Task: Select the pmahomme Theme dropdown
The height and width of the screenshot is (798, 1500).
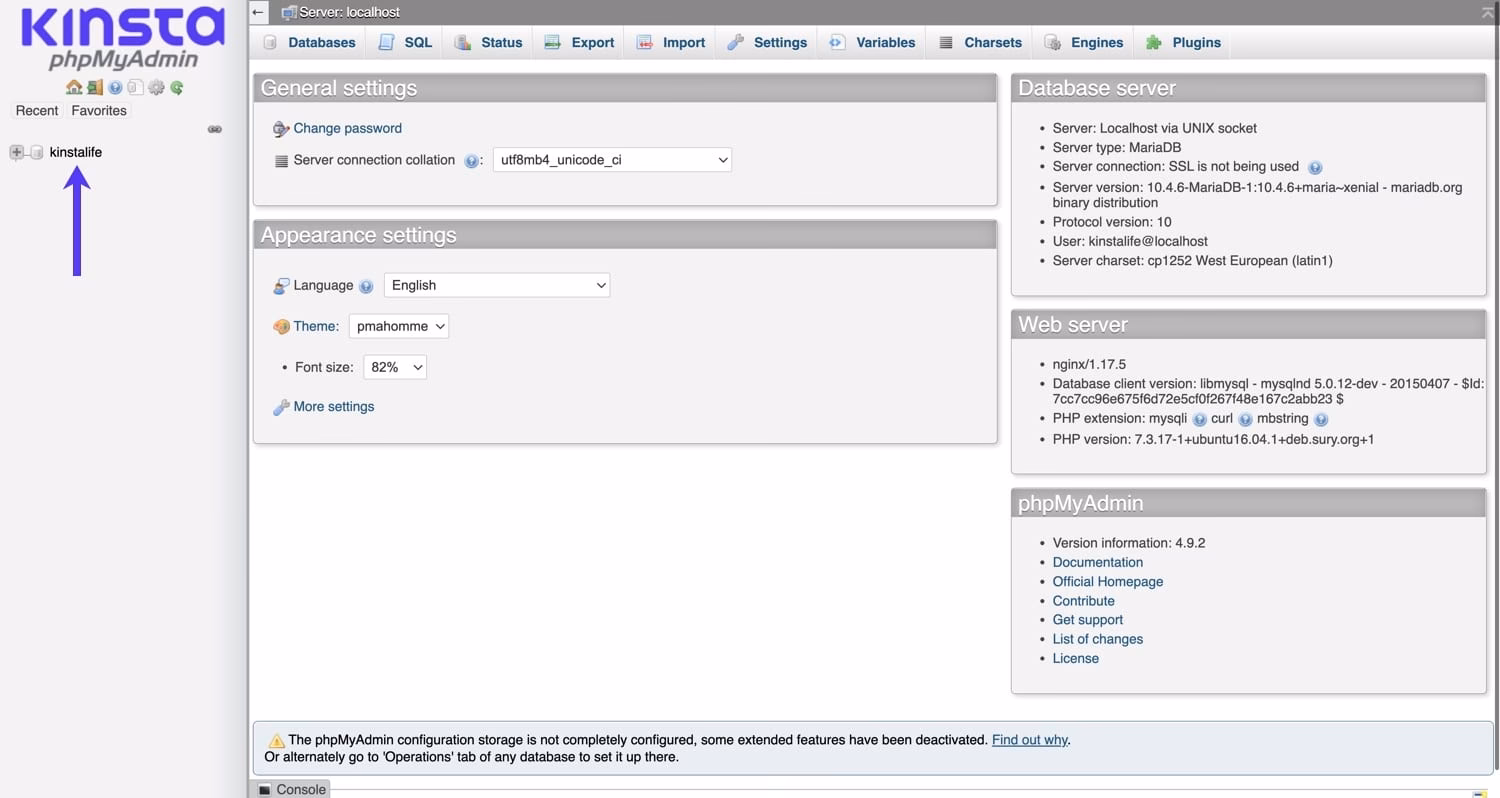Action: click(398, 326)
